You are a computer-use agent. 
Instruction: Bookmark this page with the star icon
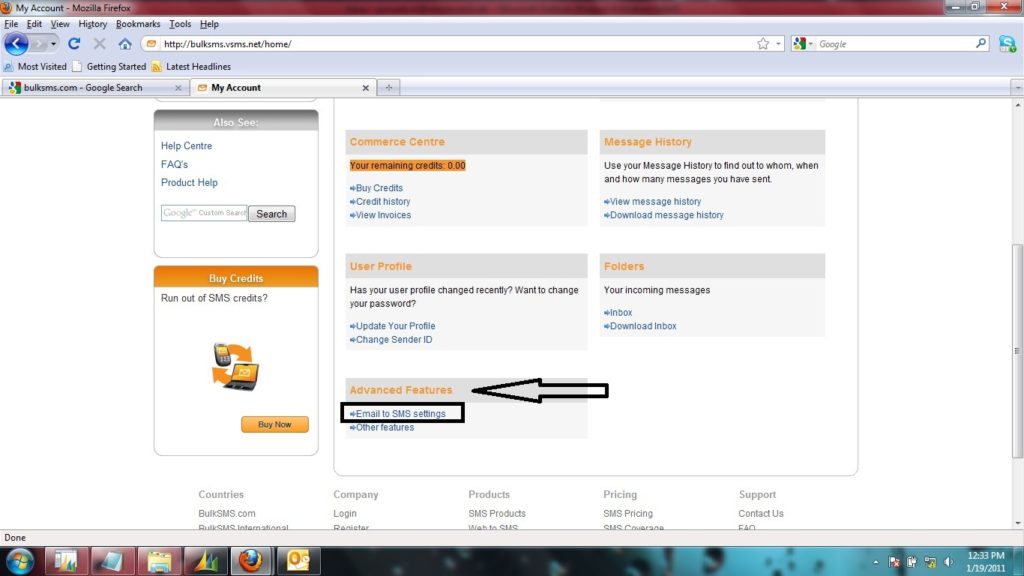tap(763, 44)
